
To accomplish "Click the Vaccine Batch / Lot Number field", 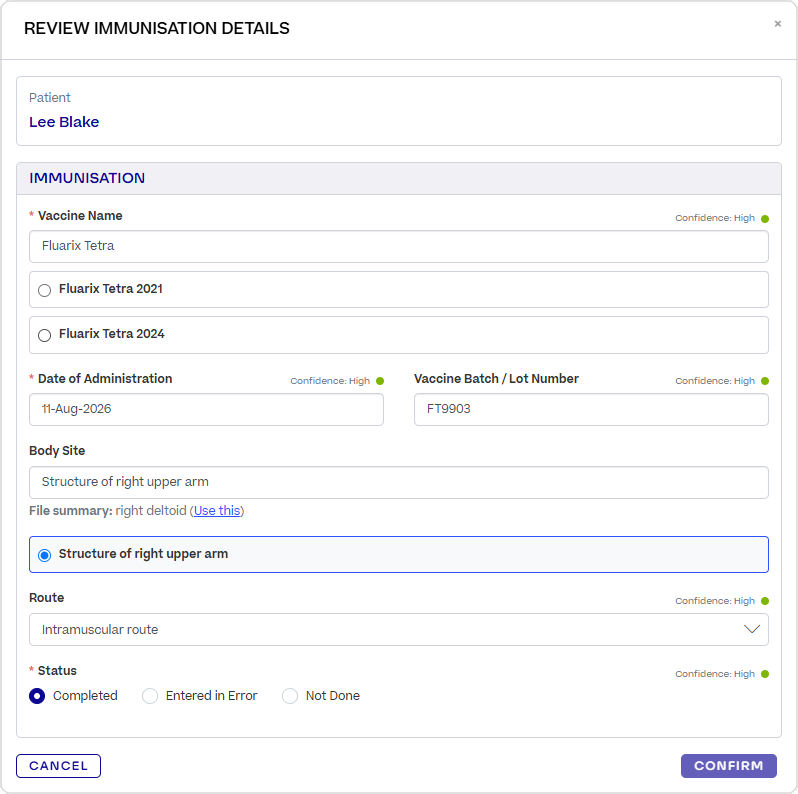I will point(591,409).
